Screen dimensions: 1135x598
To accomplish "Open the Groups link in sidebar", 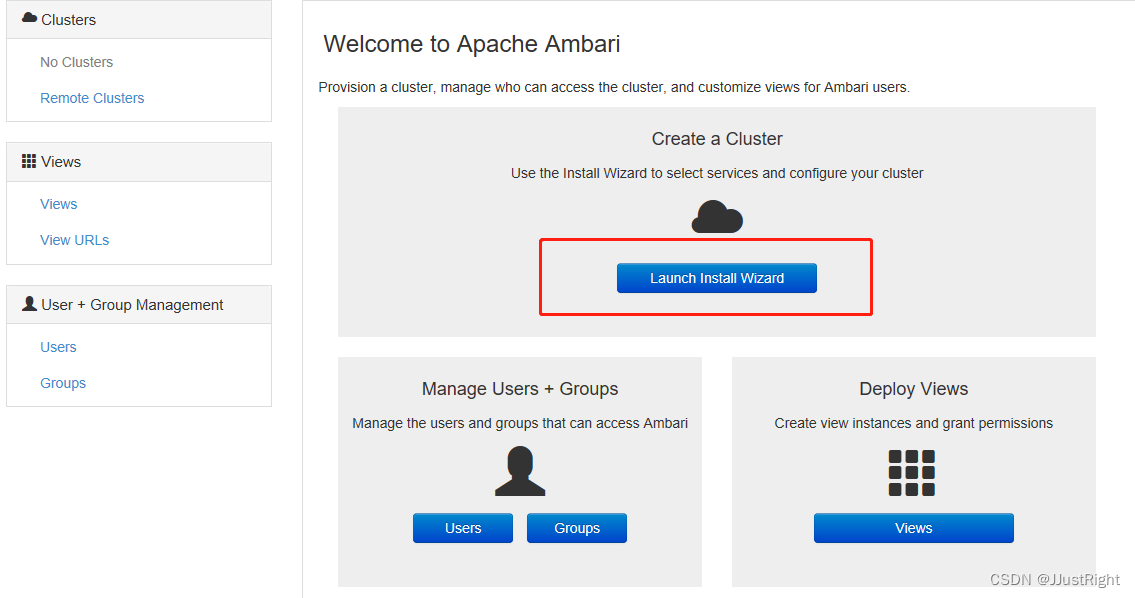I will point(63,383).
